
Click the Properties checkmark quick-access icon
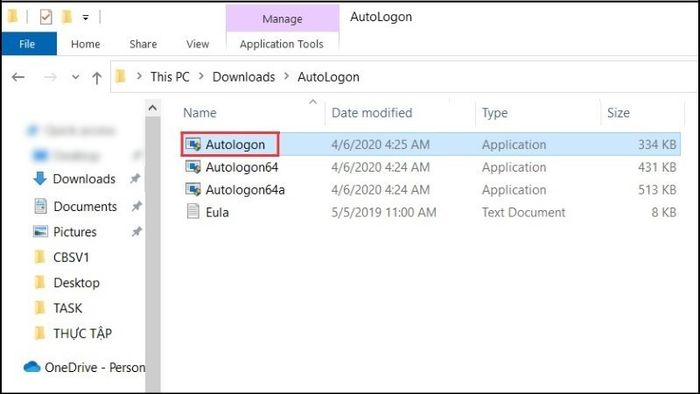(x=46, y=17)
